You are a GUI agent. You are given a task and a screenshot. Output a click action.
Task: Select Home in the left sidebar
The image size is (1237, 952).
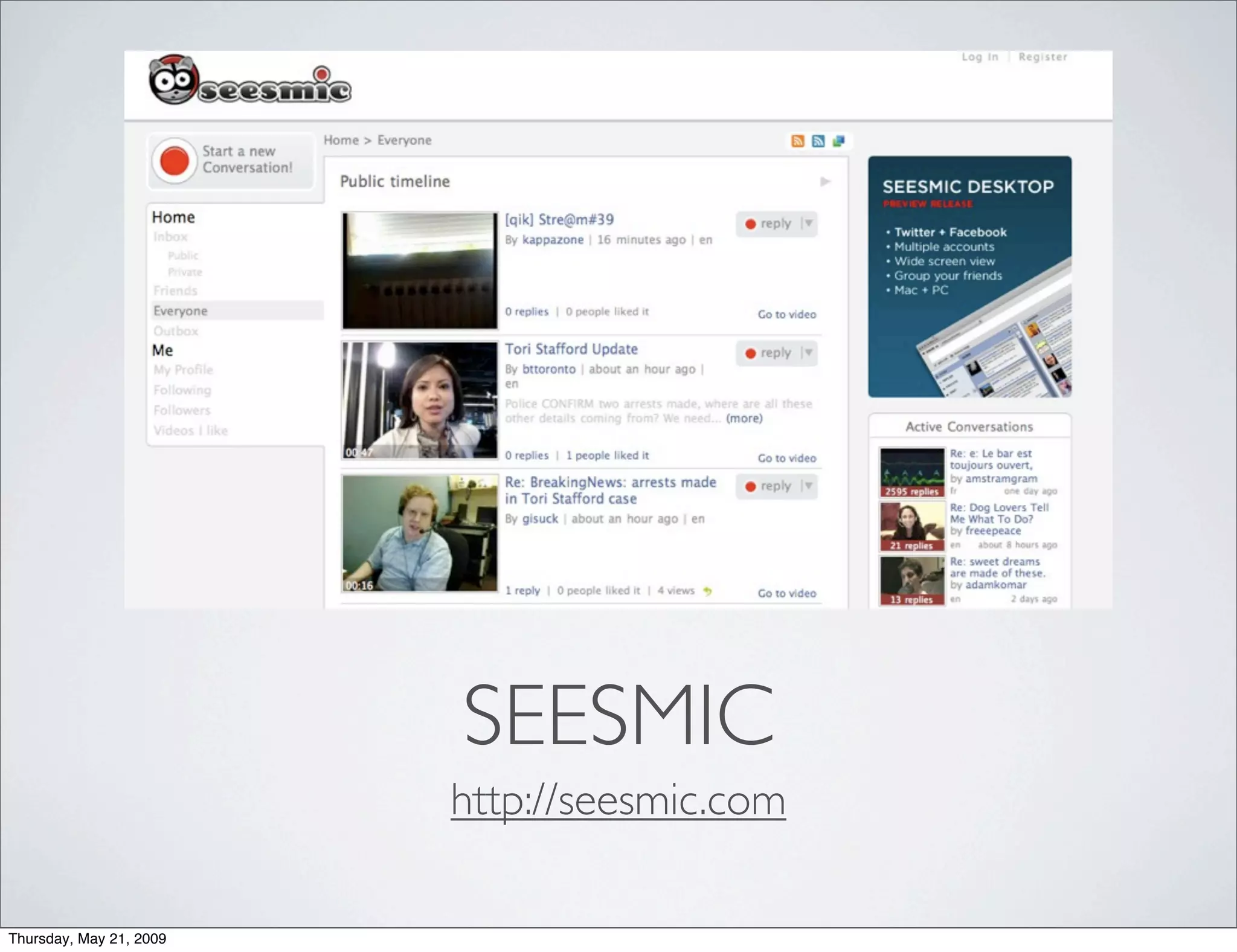[173, 217]
